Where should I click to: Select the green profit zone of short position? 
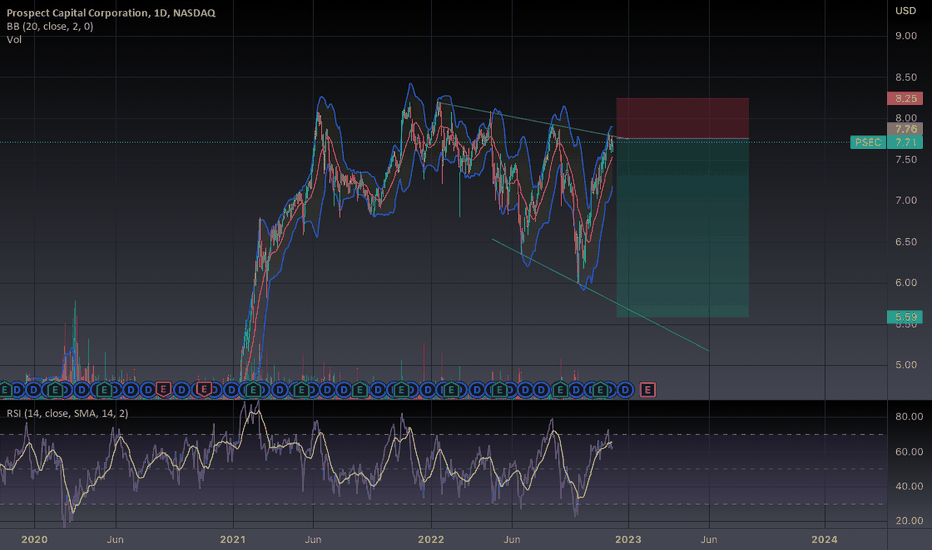pos(682,228)
